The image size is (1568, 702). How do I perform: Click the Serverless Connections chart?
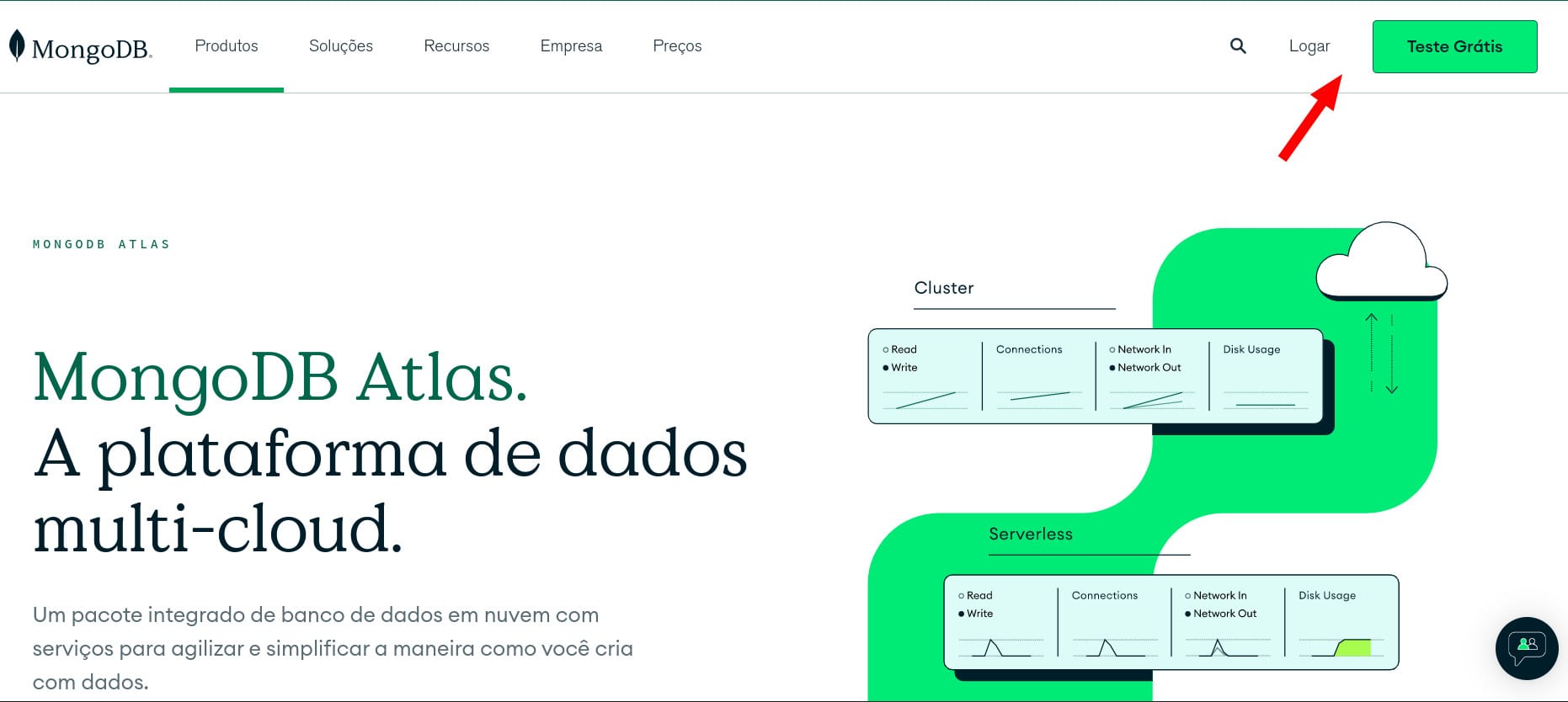click(1114, 646)
